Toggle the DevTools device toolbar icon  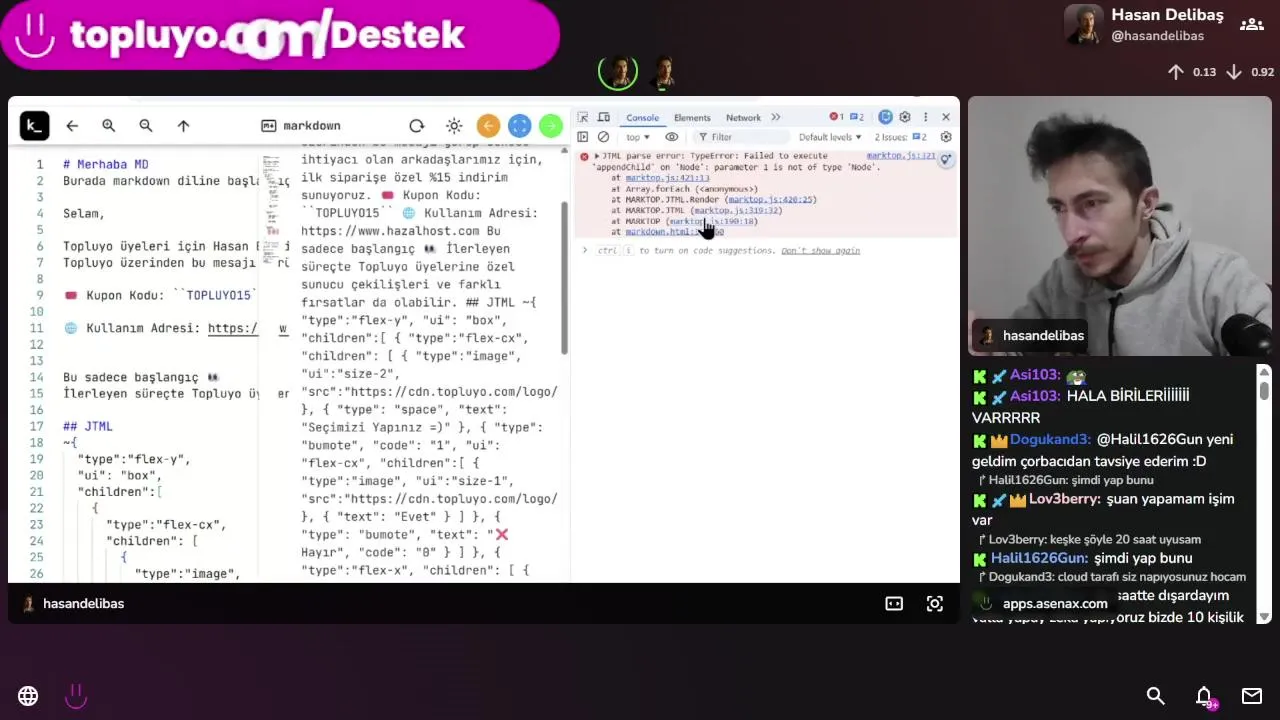tap(602, 117)
